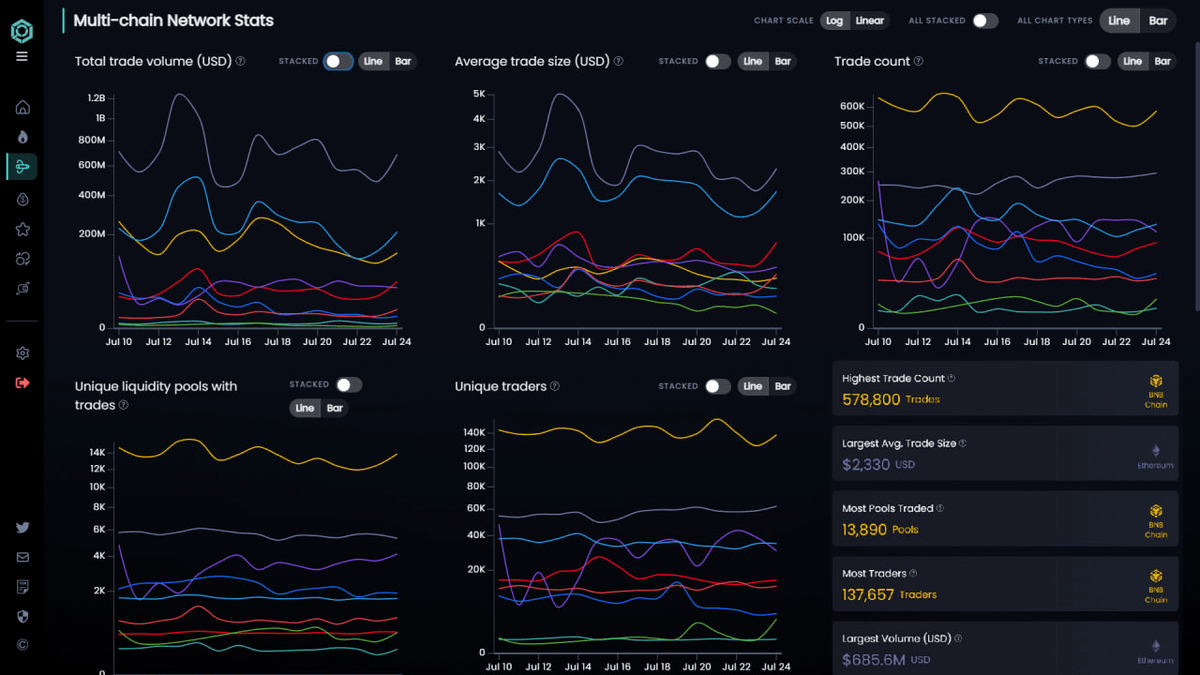
Task: Set chart scale to Linear
Action: [870, 21]
